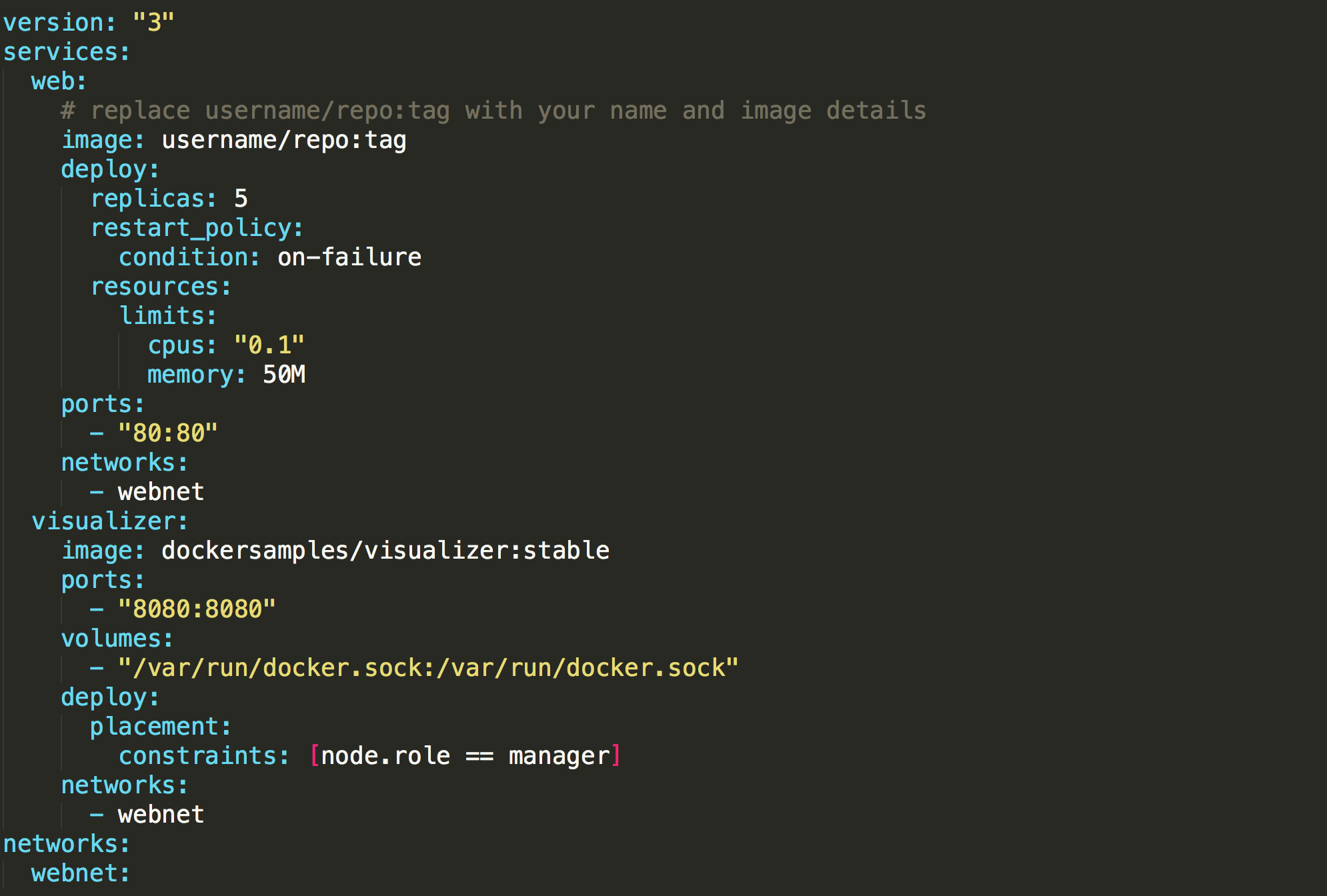The height and width of the screenshot is (896, 1327).
Task: Click the top-level networks key
Action: [x=61, y=844]
